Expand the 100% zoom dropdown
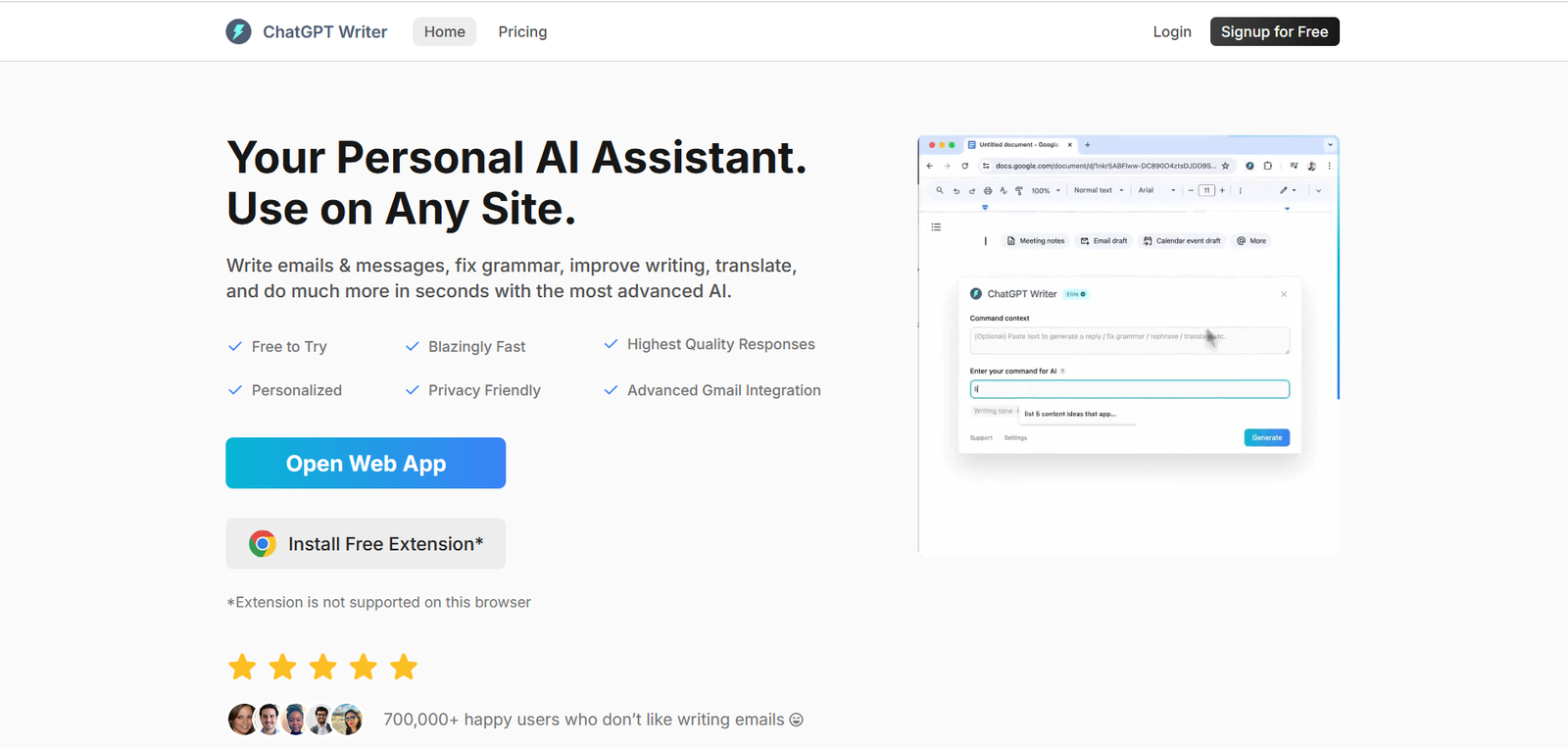 (1046, 191)
